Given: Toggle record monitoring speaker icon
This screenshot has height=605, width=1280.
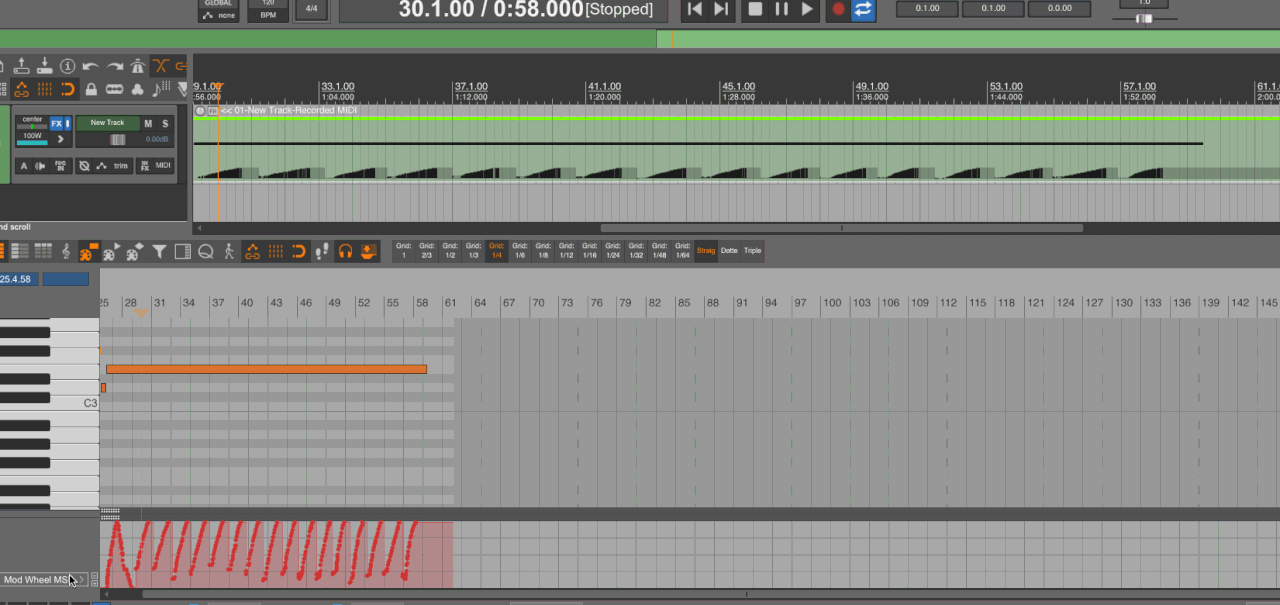Looking at the screenshot, I should tap(40, 166).
